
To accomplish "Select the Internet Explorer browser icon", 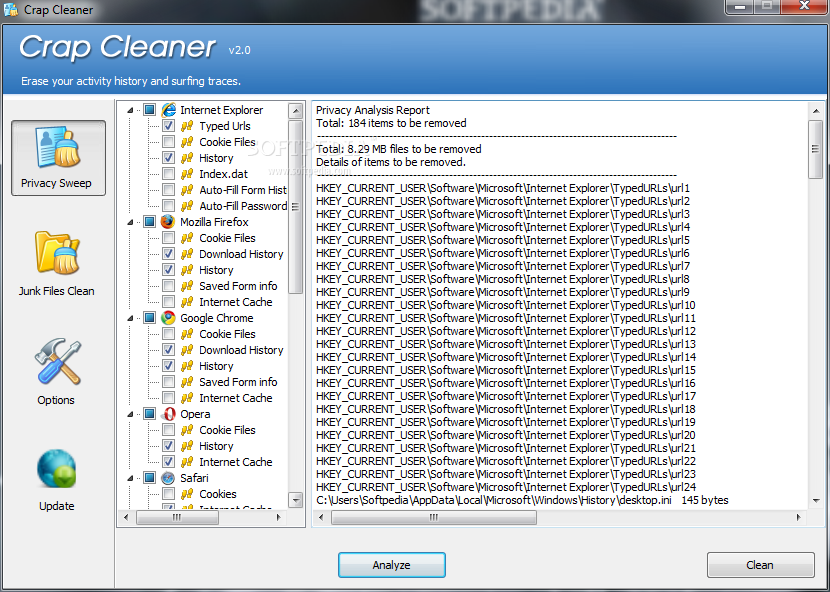I will [x=168, y=110].
